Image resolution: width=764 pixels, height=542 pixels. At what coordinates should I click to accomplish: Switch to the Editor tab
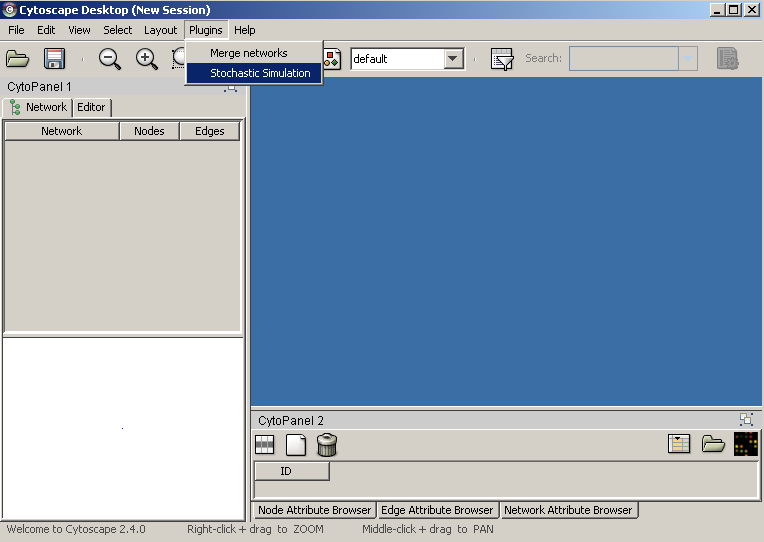pos(92,107)
